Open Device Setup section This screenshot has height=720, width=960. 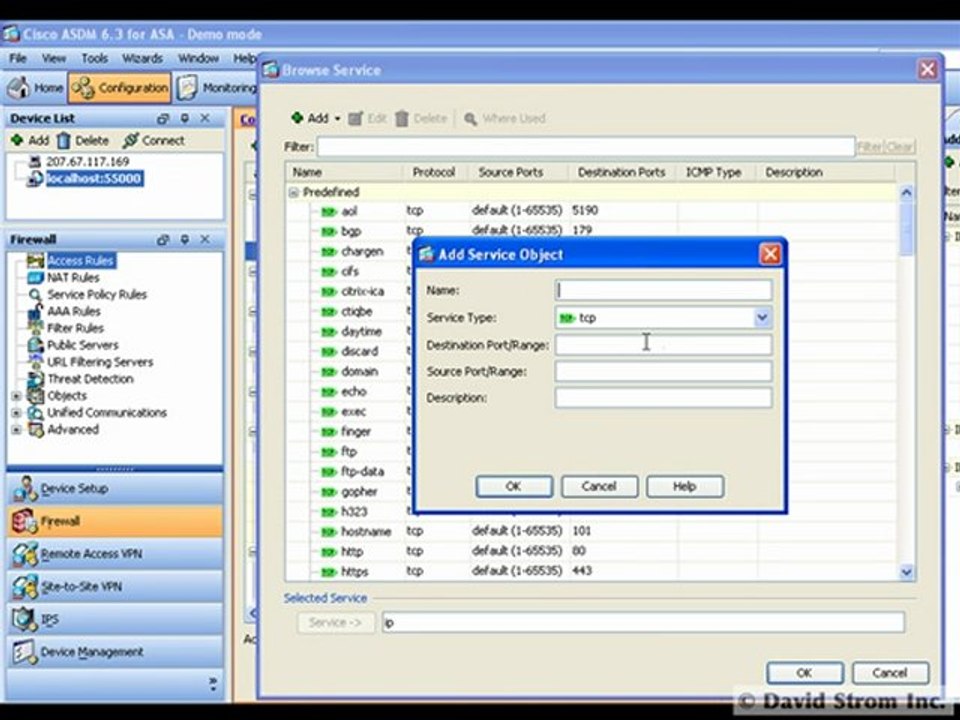click(115, 489)
